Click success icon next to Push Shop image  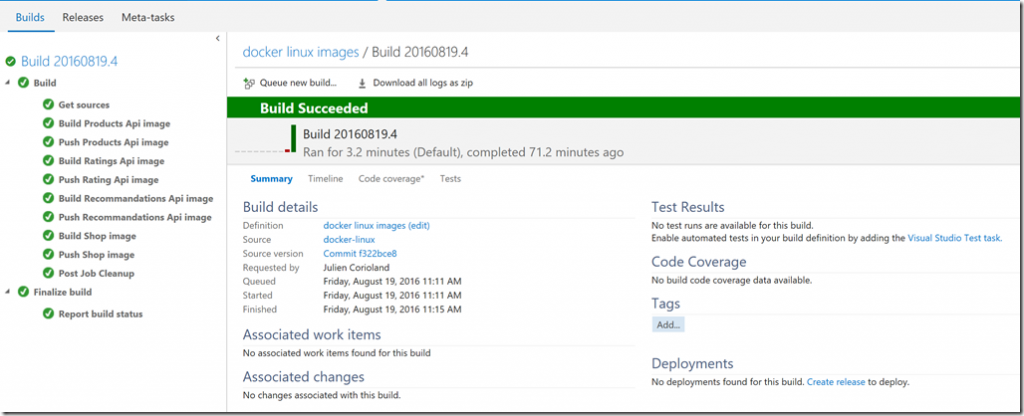tap(48, 255)
